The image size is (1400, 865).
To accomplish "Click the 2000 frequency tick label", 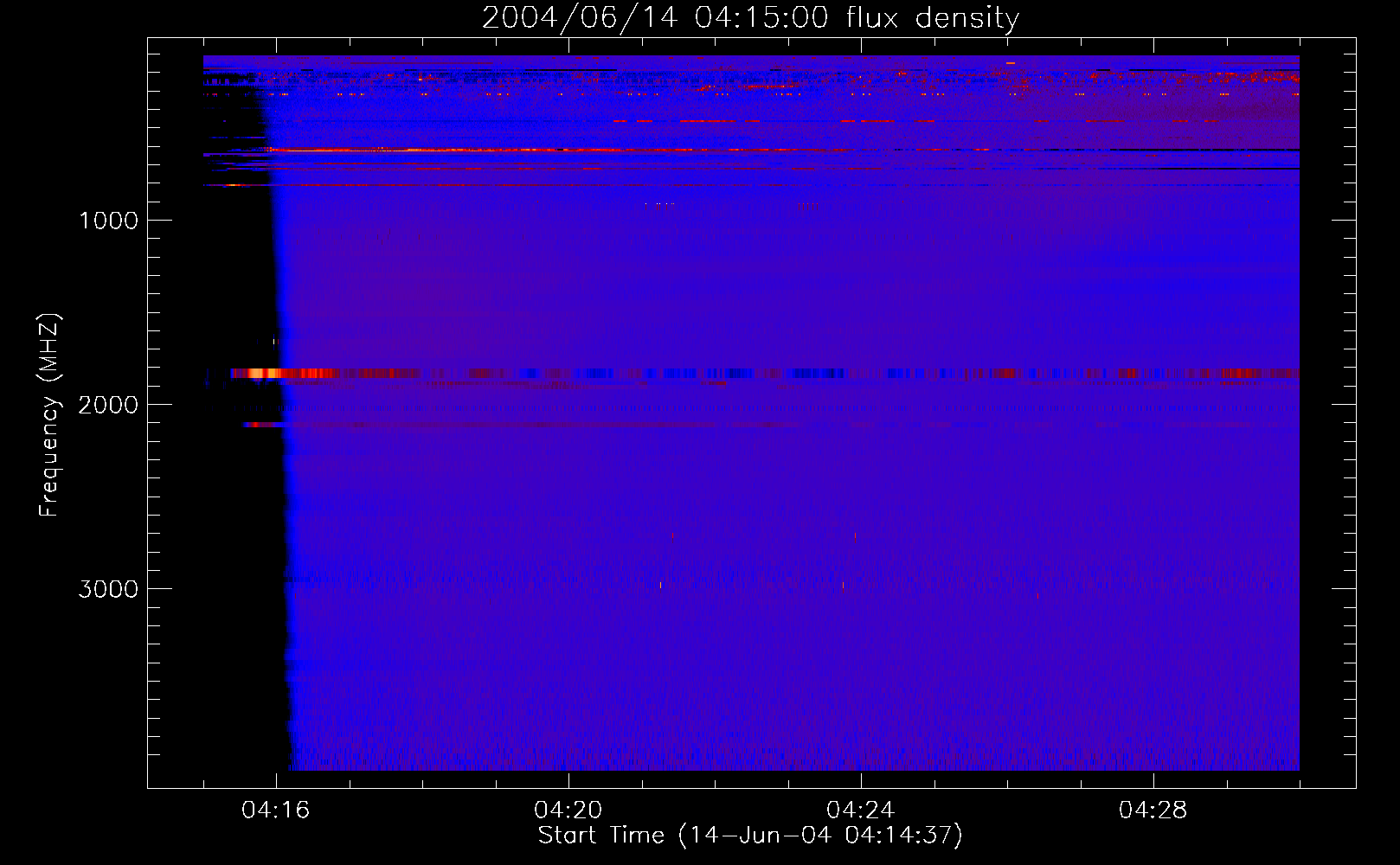I will click(x=108, y=405).
